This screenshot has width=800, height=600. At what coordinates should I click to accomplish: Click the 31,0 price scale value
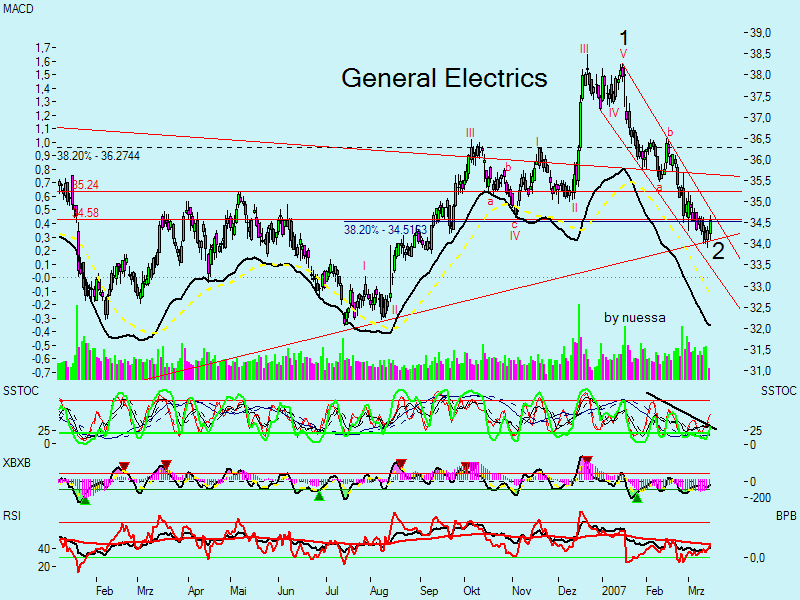pyautogui.click(x=760, y=371)
